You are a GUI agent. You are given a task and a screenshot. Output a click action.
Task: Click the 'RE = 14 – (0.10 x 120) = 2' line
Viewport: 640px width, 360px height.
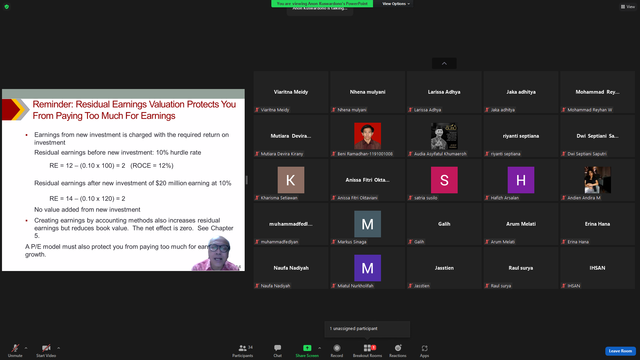tap(87, 199)
